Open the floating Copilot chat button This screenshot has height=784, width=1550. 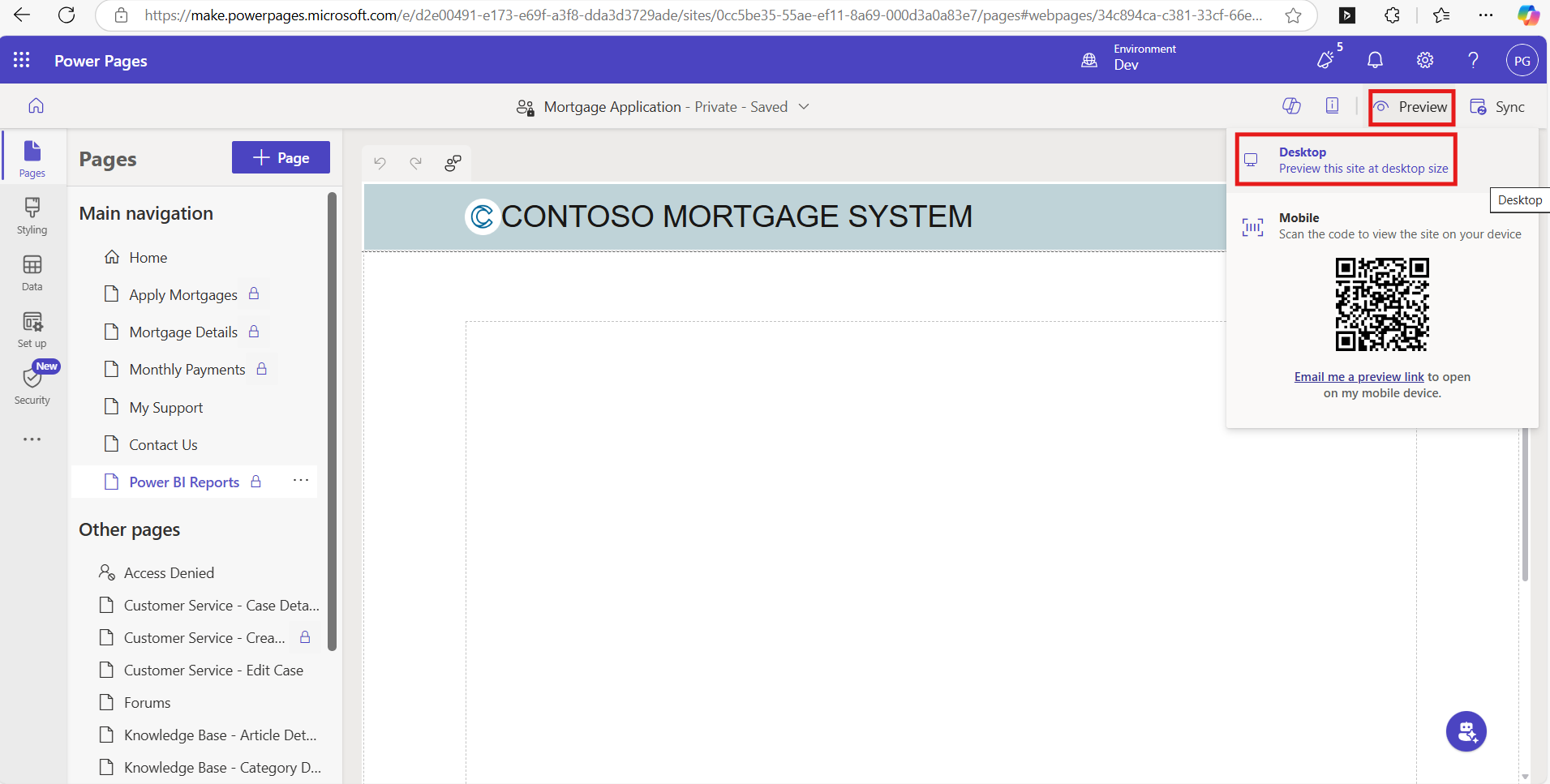1466,731
